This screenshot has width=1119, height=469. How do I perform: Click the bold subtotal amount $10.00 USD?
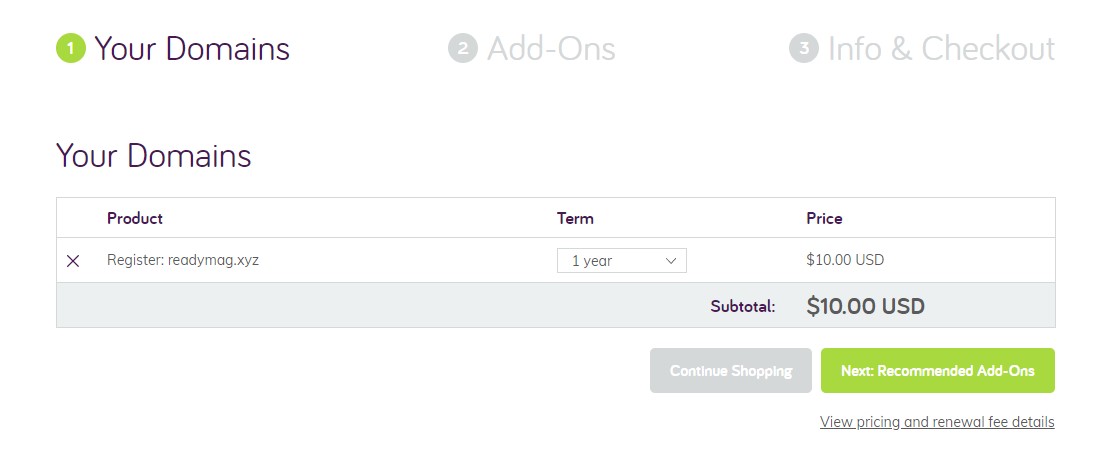865,306
